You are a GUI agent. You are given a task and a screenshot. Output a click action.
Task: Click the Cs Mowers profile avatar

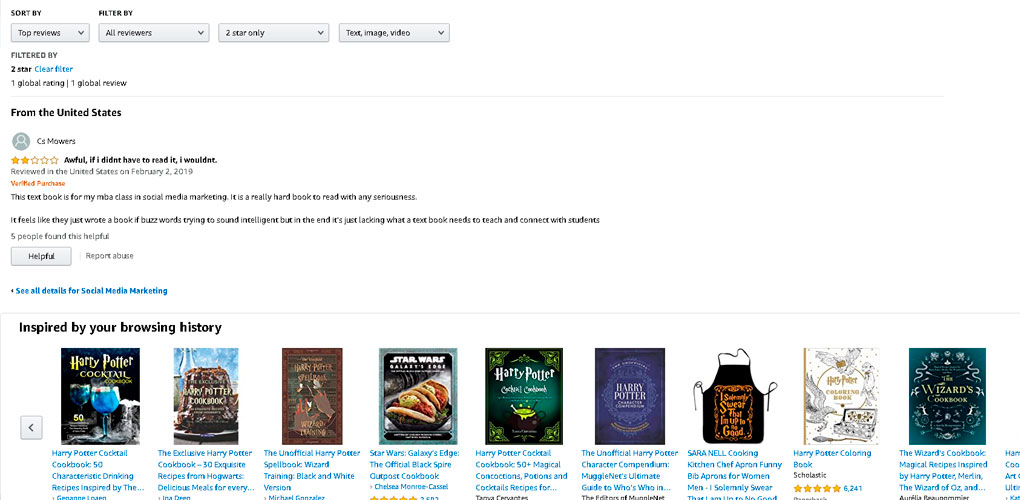tap(21, 141)
